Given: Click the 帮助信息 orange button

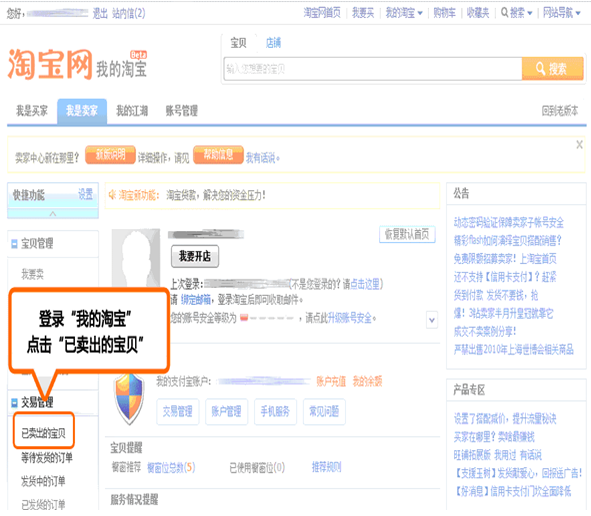Looking at the screenshot, I should click(x=218, y=155).
